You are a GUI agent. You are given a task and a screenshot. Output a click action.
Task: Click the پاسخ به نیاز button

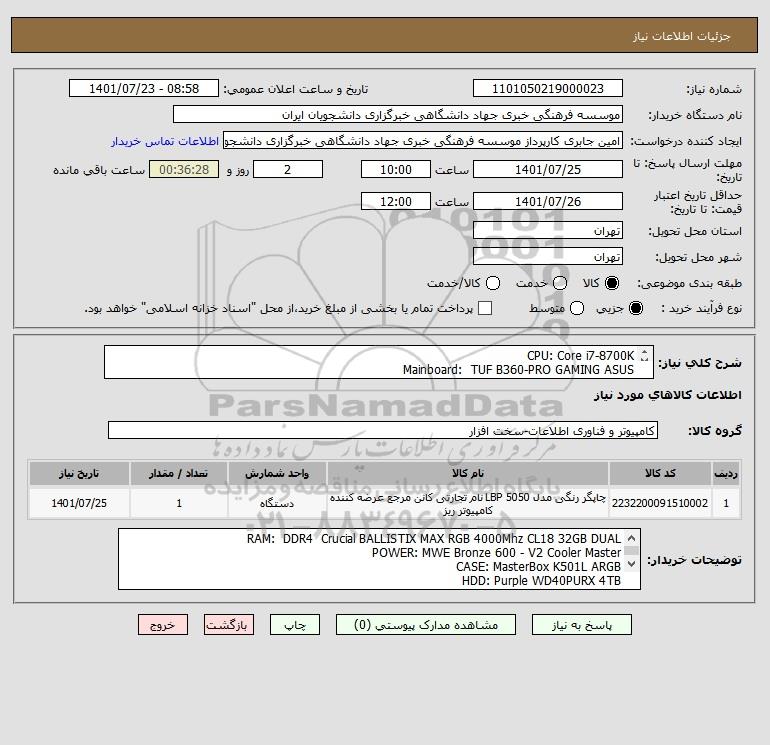click(x=582, y=625)
